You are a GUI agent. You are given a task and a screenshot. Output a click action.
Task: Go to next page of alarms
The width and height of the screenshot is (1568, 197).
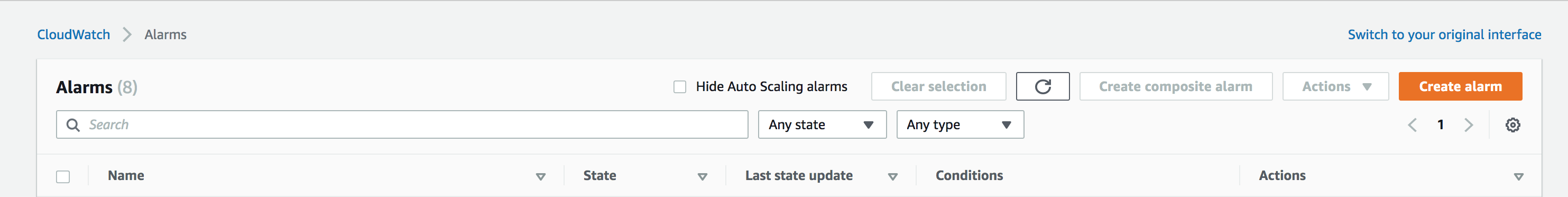(x=1468, y=125)
